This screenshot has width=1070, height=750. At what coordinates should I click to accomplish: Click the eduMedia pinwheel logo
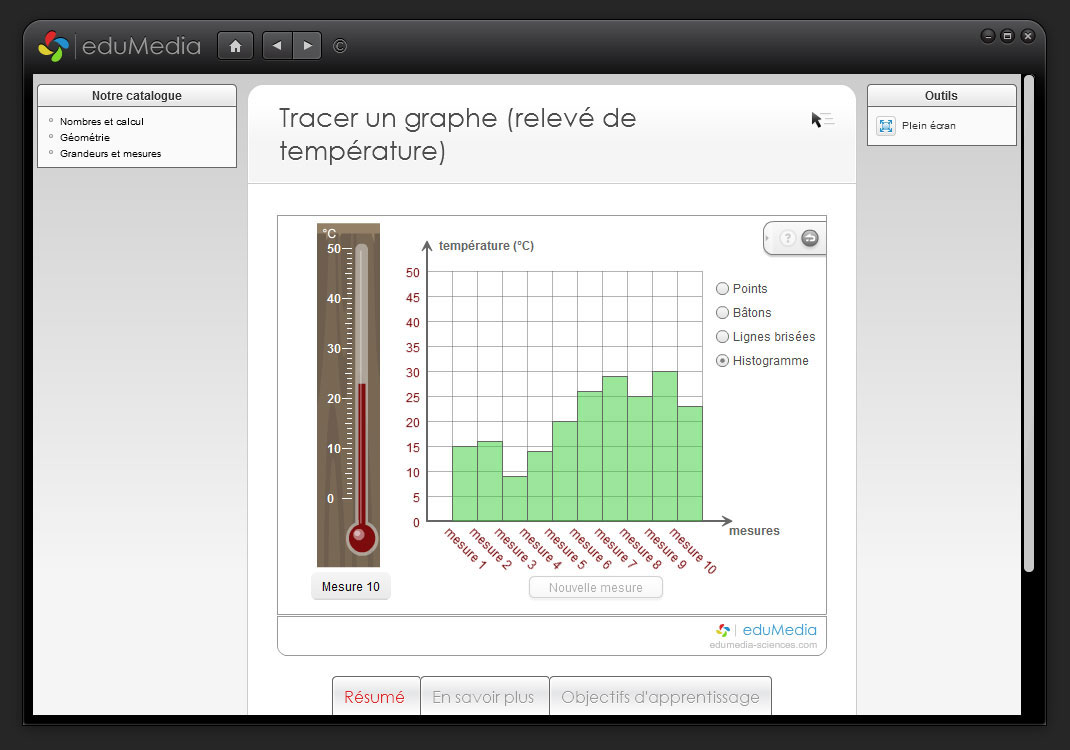53,46
